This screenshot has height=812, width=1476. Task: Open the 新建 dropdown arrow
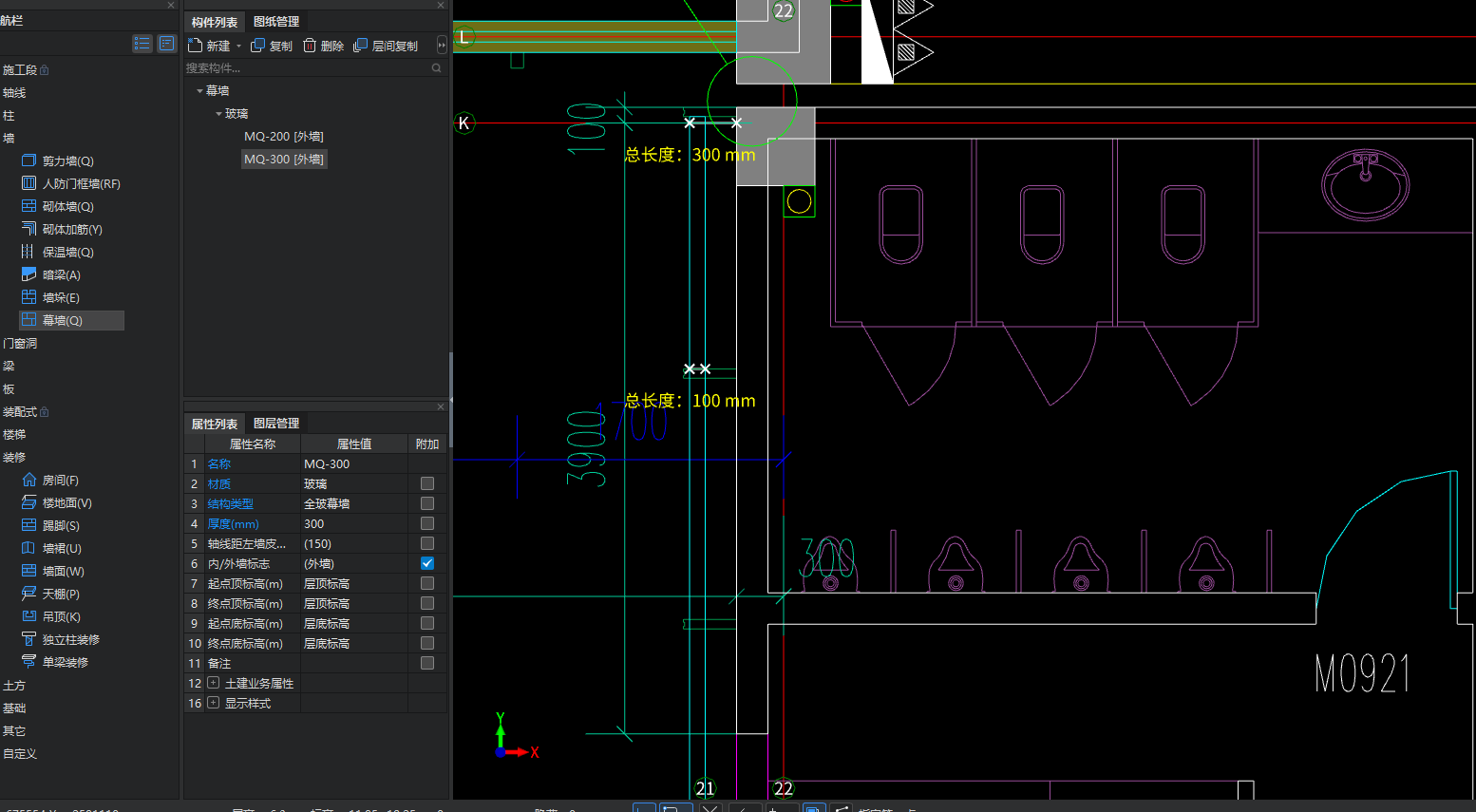(238, 46)
